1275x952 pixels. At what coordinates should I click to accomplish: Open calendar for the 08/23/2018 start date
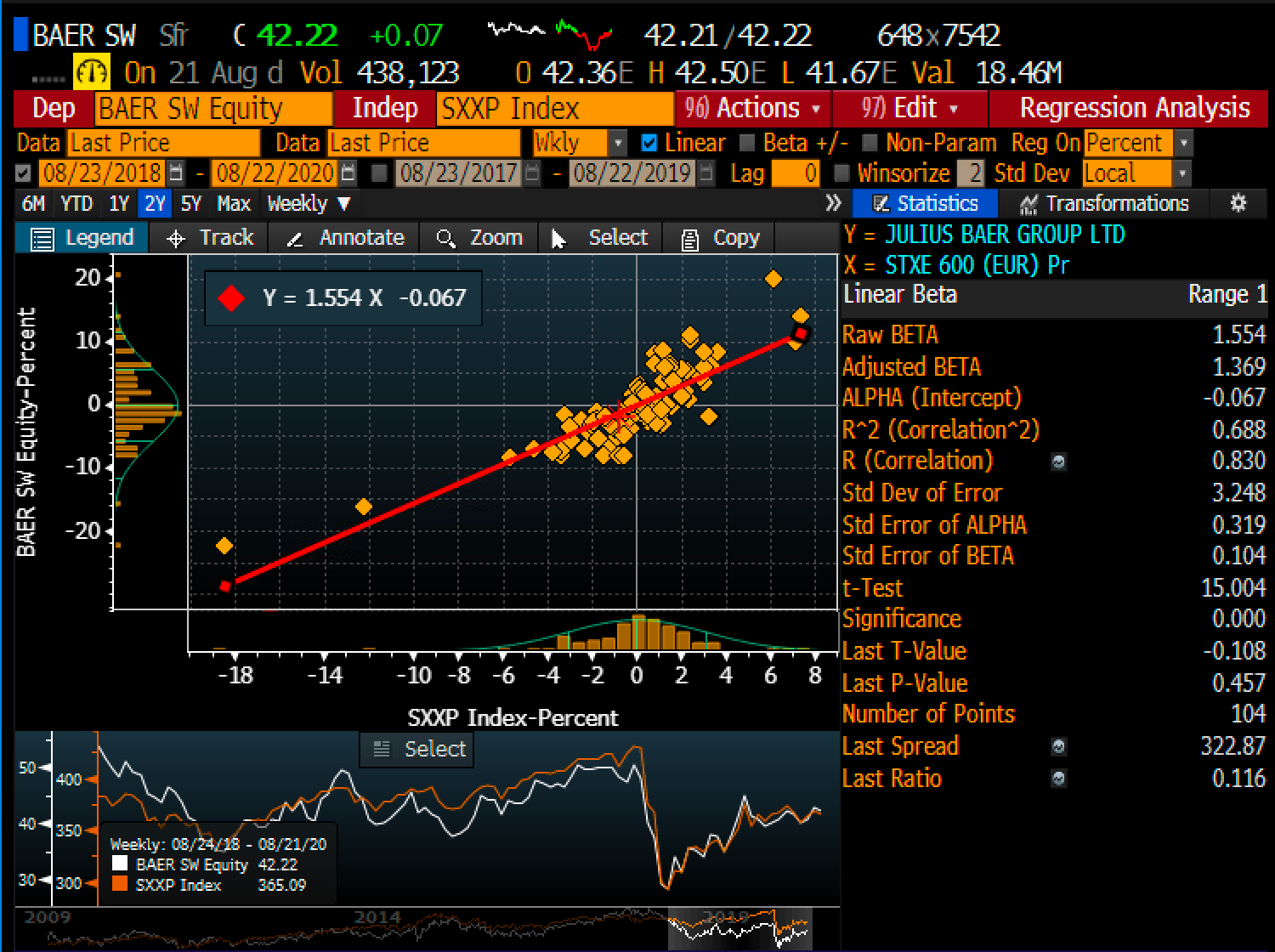tap(176, 173)
